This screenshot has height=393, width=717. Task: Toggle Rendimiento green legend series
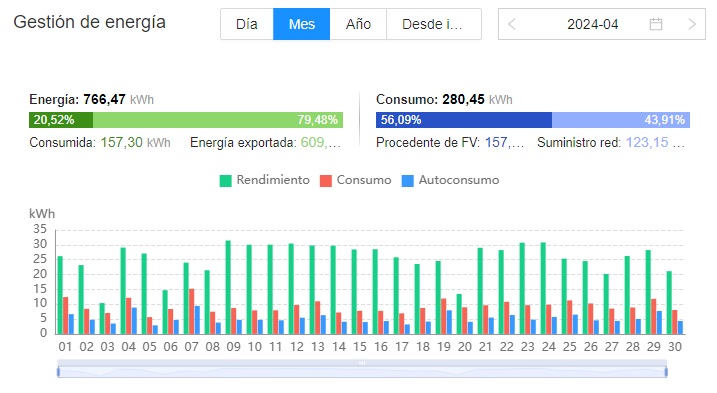click(x=264, y=180)
